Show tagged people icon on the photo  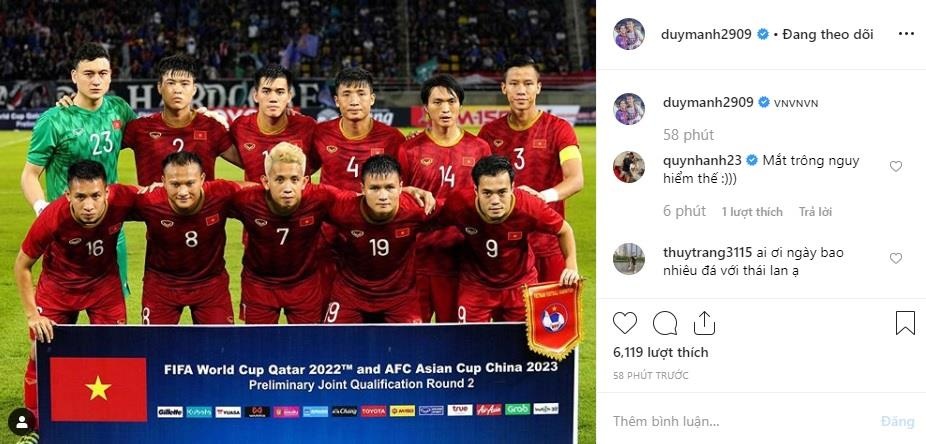tap(22, 422)
